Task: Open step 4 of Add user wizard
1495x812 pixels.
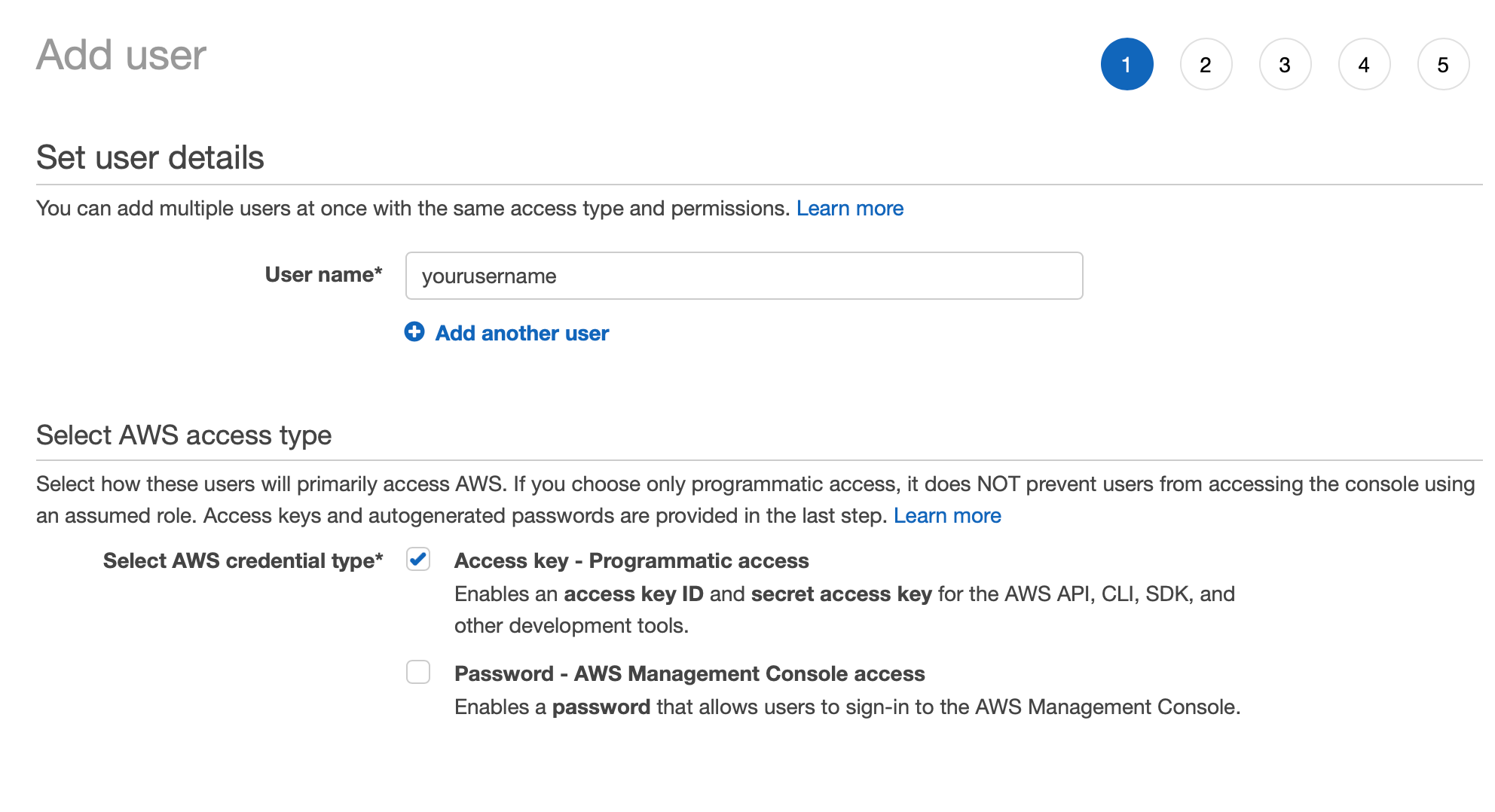Action: [1364, 65]
